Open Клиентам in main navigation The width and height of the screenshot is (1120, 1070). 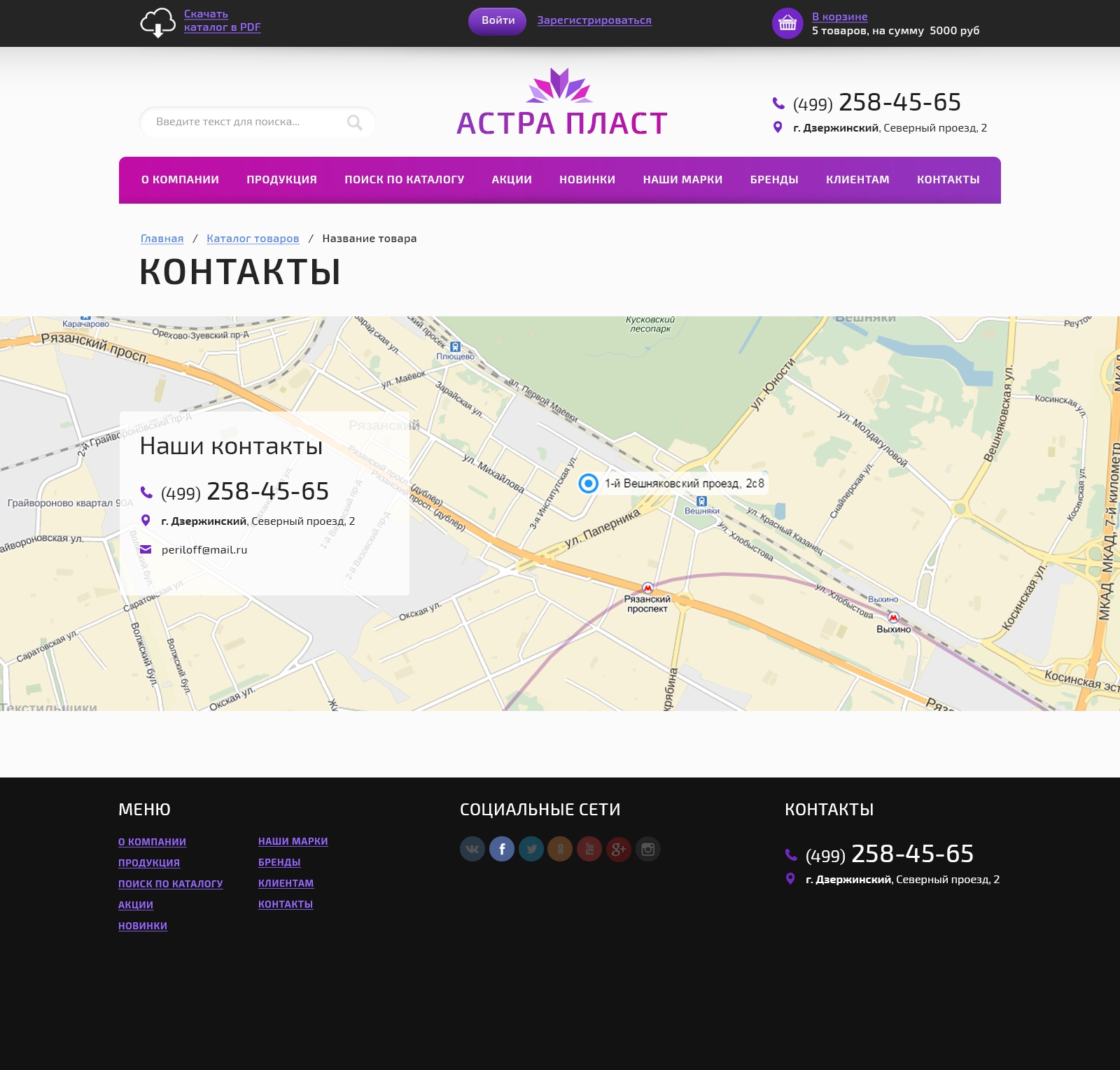[857, 180]
